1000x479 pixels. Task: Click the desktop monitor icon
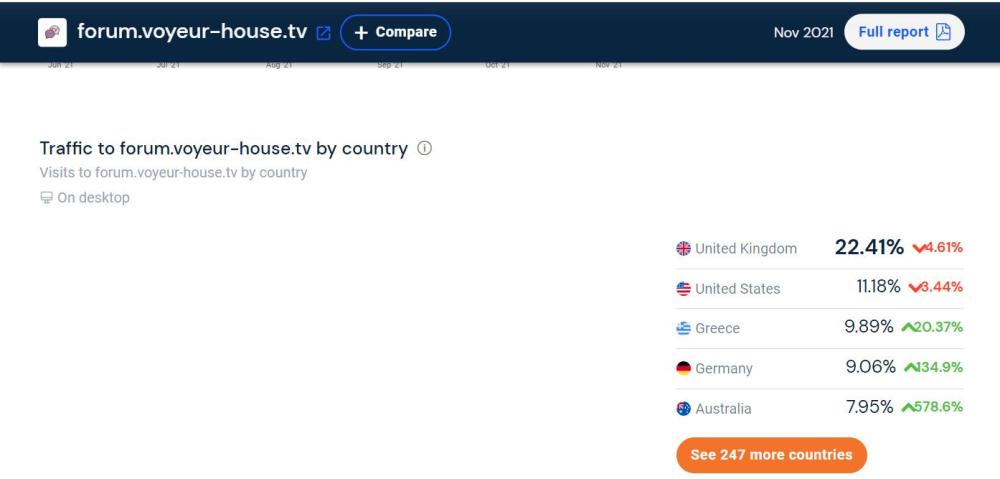(x=46, y=198)
